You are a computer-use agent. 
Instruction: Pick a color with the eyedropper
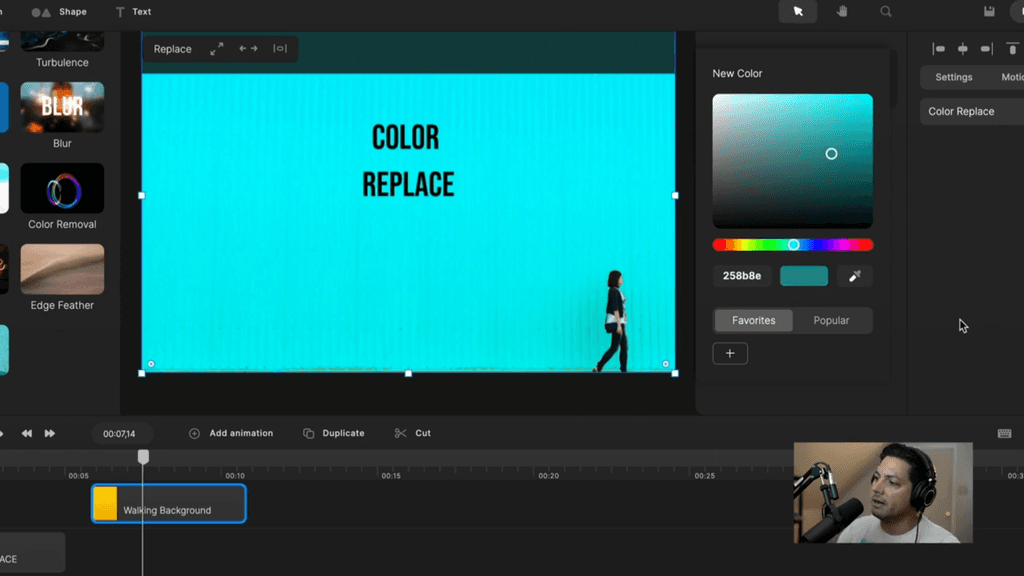coord(855,276)
